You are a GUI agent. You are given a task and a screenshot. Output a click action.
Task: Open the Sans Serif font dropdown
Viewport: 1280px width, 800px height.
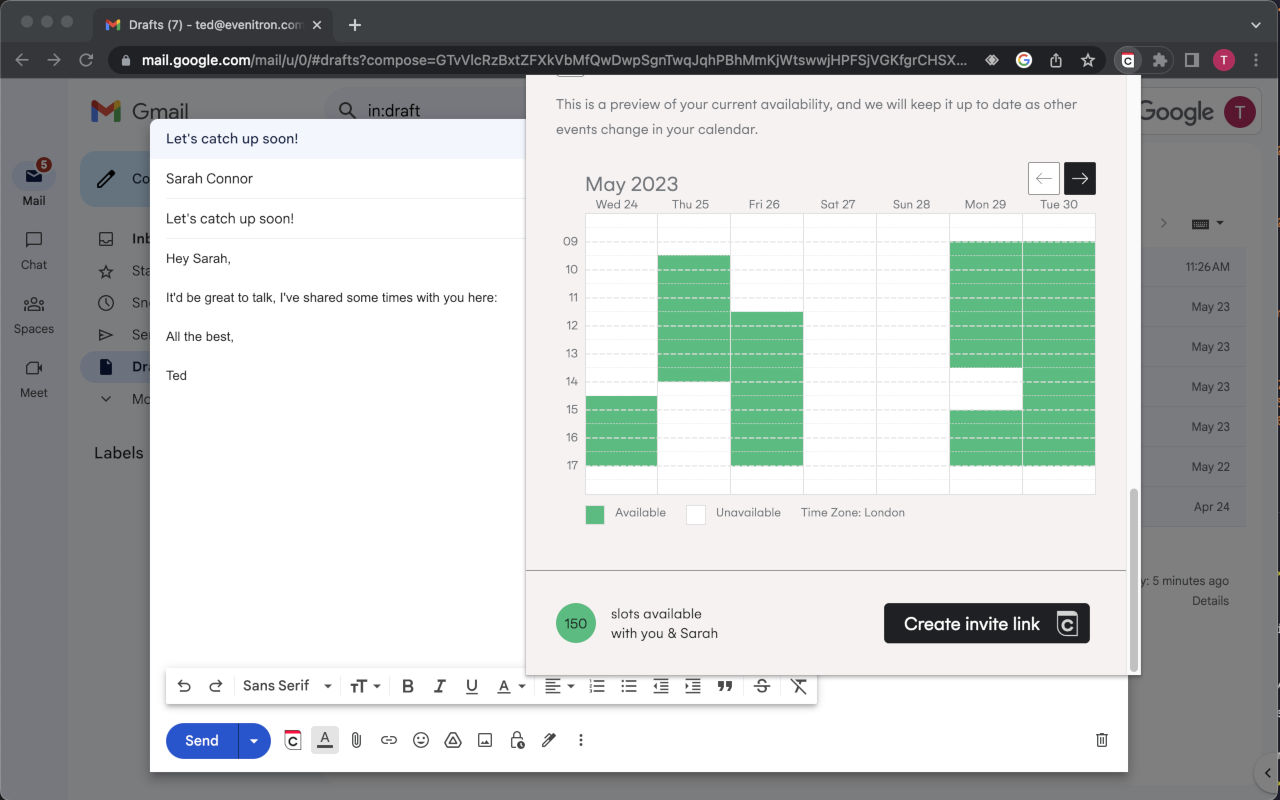click(x=288, y=686)
